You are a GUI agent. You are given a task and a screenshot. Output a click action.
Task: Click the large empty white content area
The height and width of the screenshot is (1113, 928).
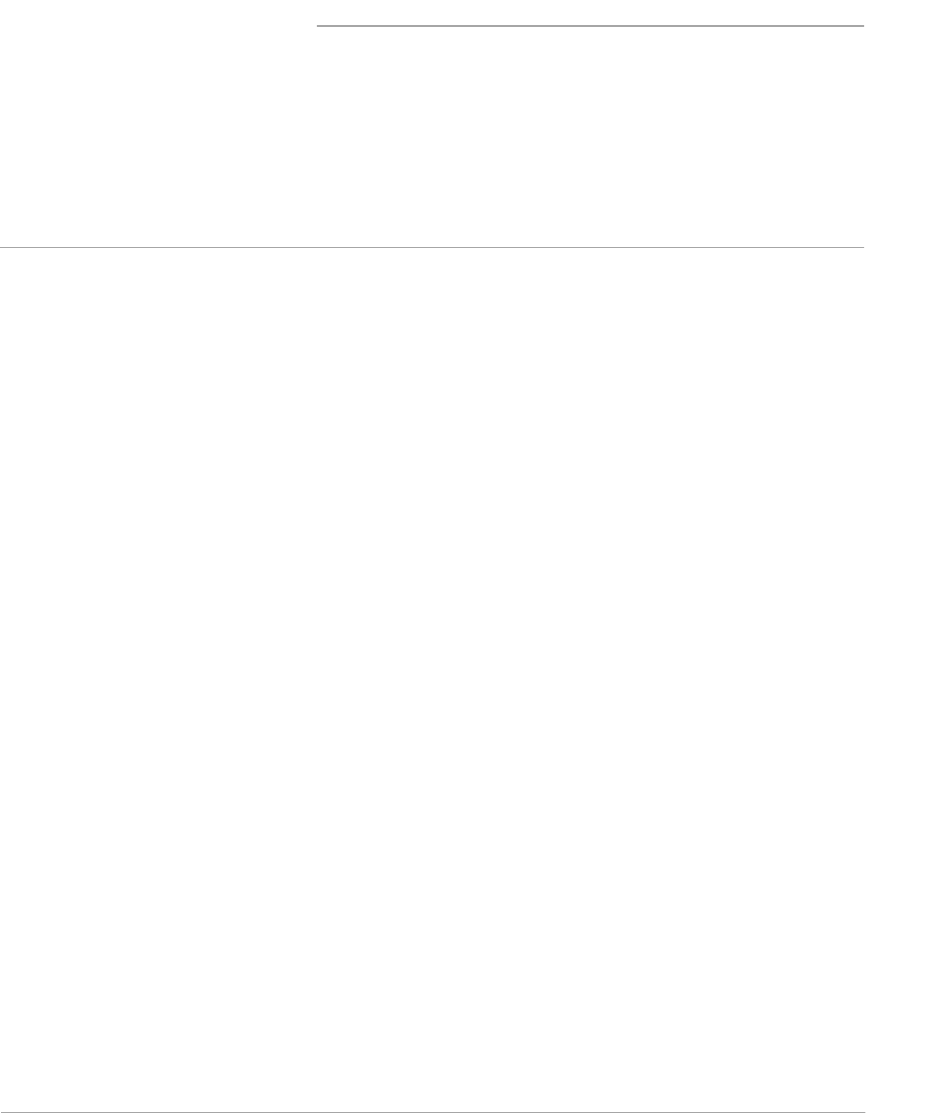(x=432, y=679)
